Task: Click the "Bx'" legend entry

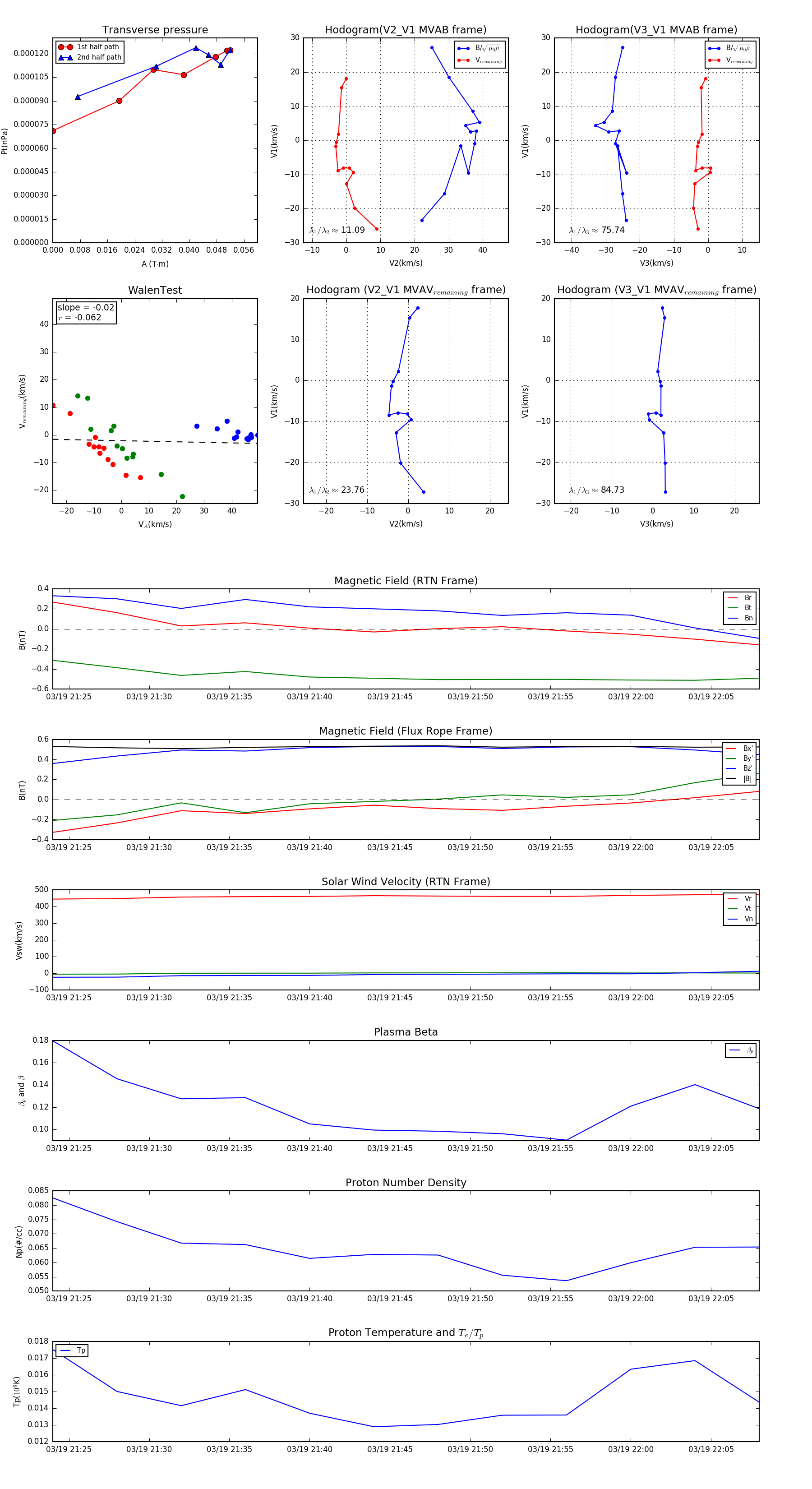Action: tap(739, 748)
